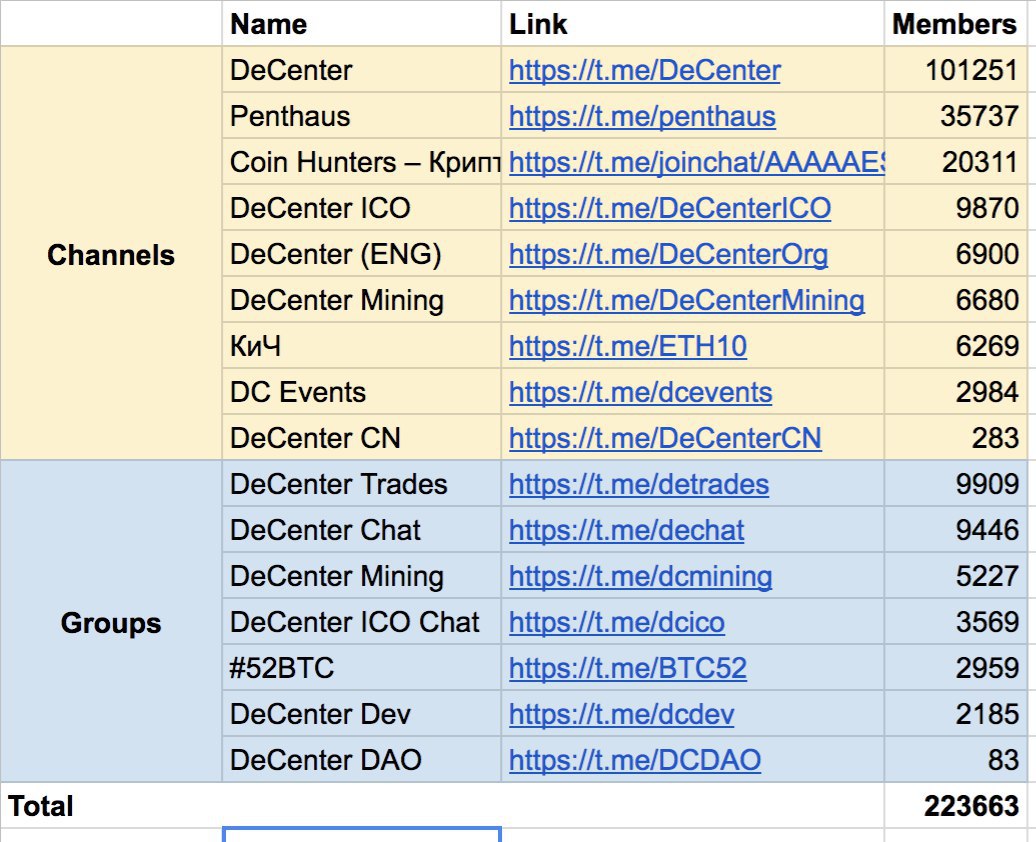Click the https://t.me/BTC52 link
This screenshot has width=1036, height=842.
coord(628,668)
